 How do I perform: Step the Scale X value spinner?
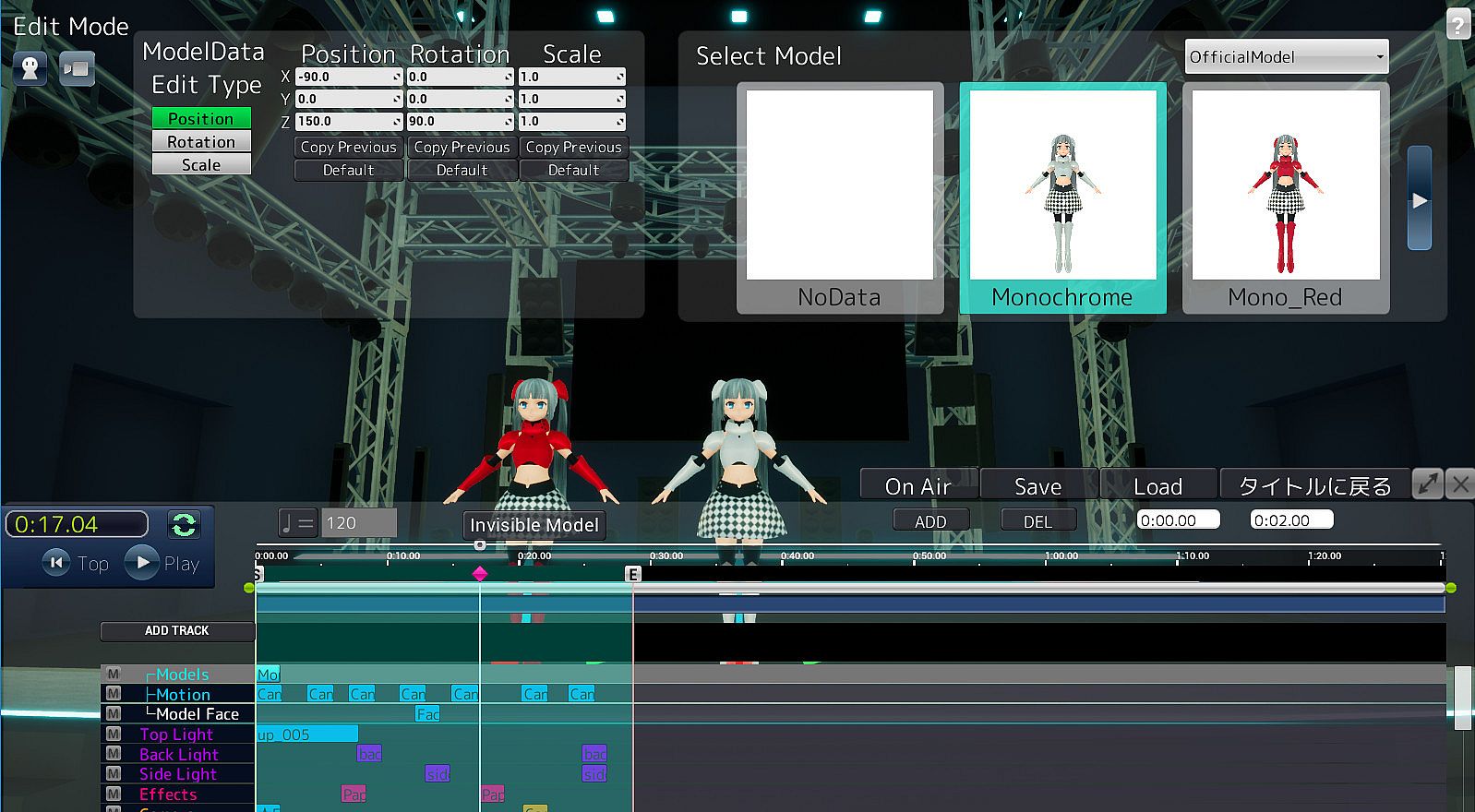tap(620, 77)
